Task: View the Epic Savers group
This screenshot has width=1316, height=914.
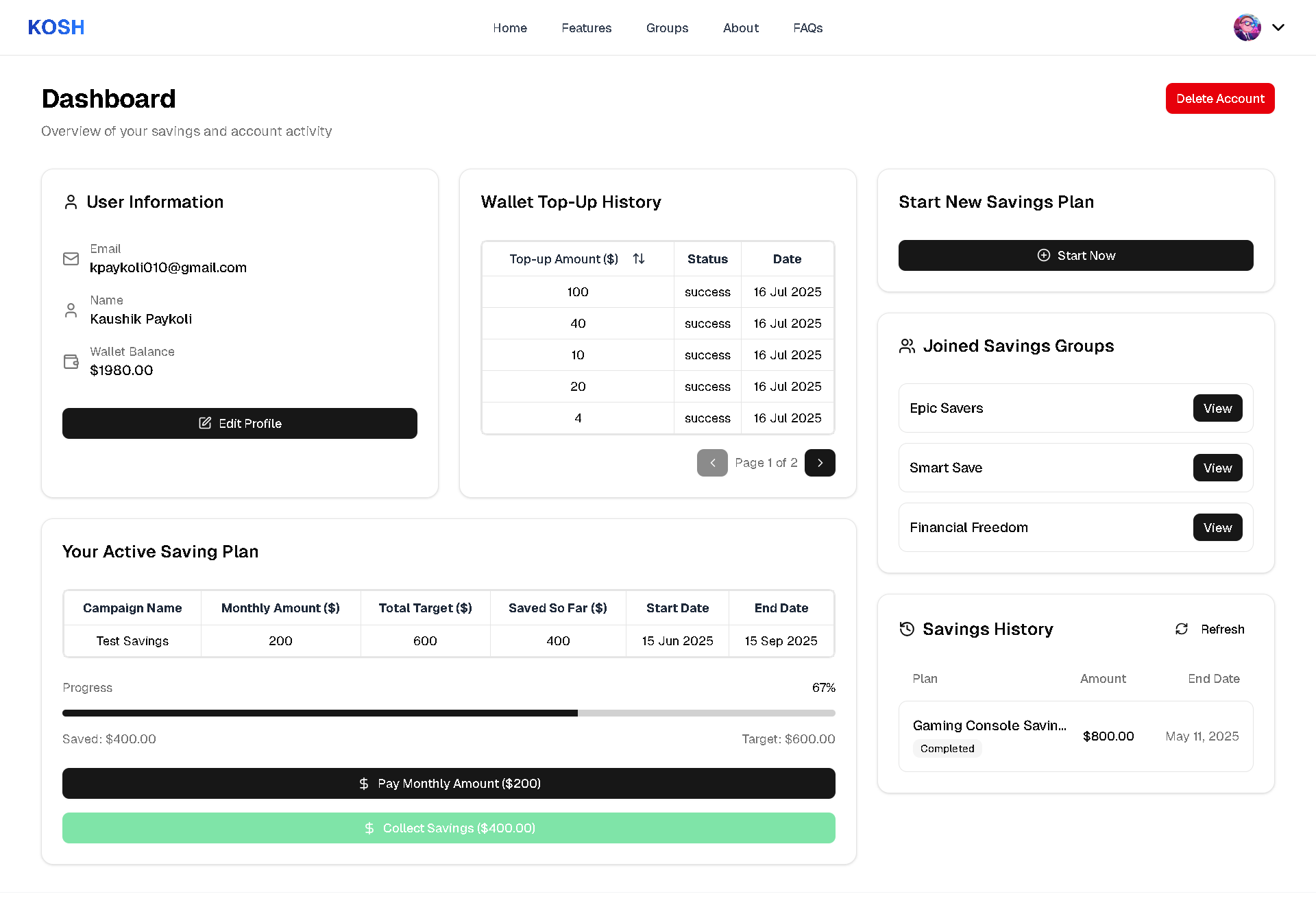Action: click(1217, 408)
